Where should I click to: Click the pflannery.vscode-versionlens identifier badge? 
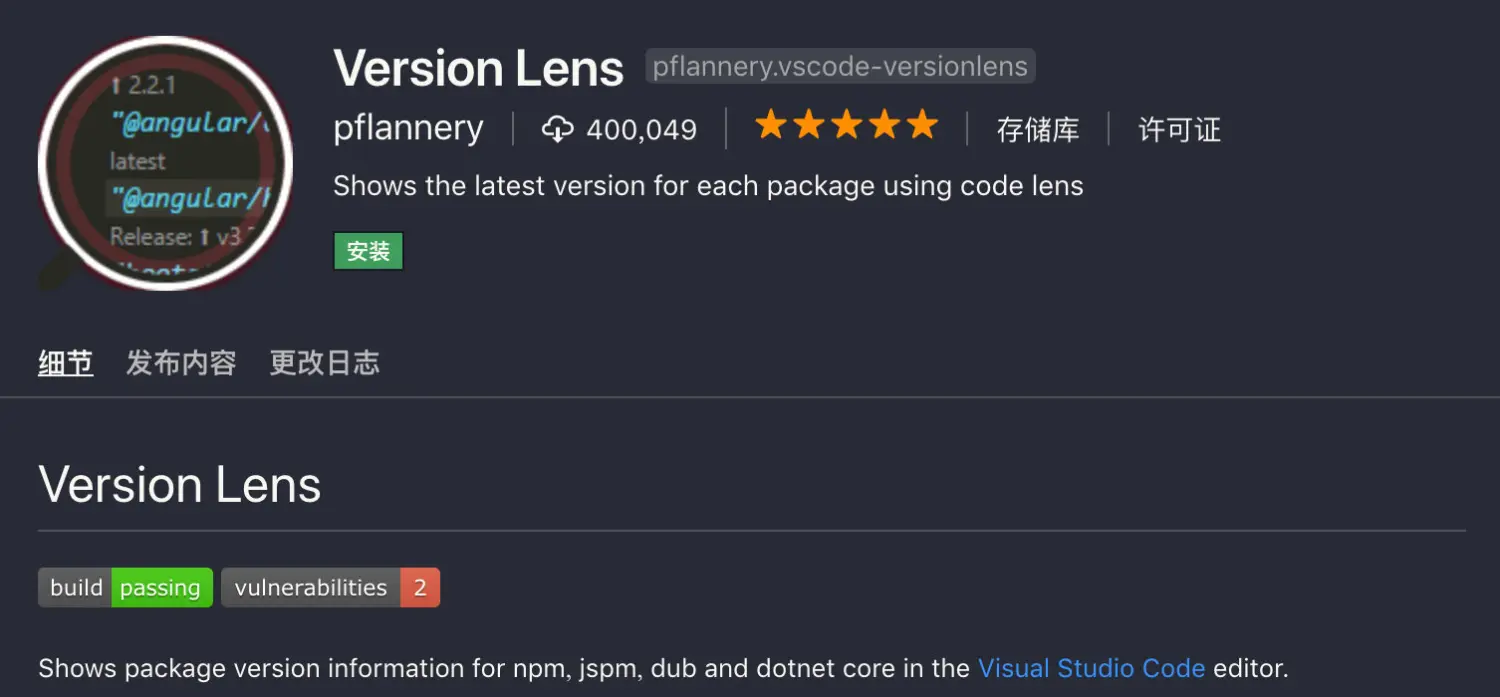tap(840, 66)
